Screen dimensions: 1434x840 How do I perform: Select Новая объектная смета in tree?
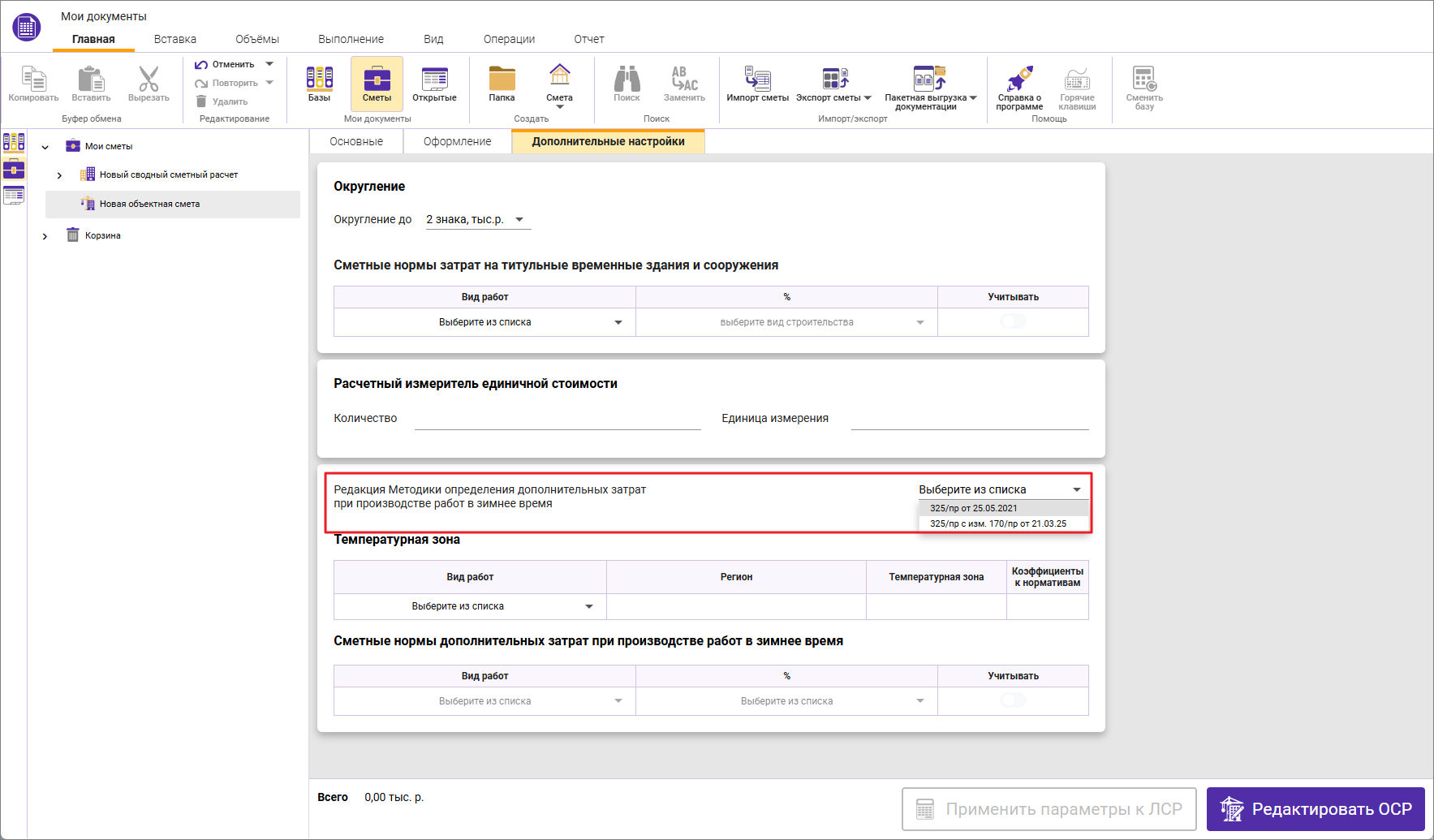click(149, 205)
